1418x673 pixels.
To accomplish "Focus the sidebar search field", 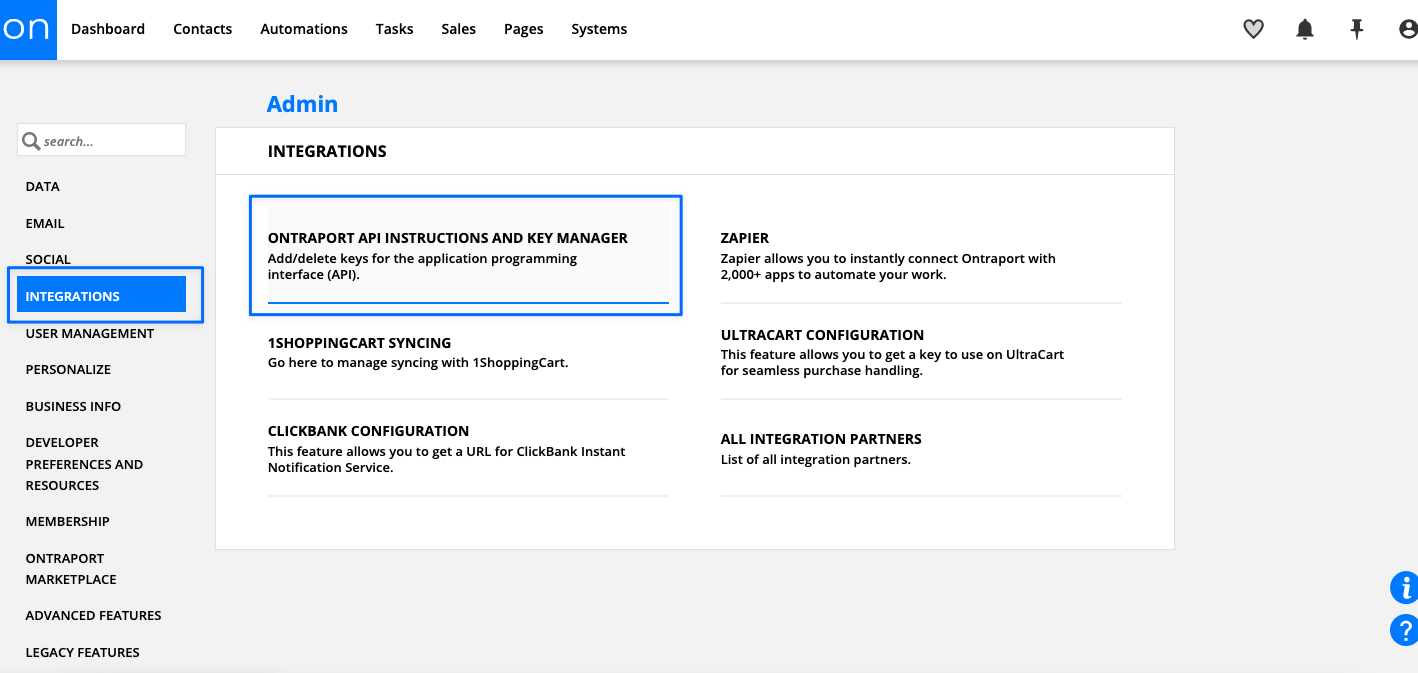I will click(x=101, y=140).
